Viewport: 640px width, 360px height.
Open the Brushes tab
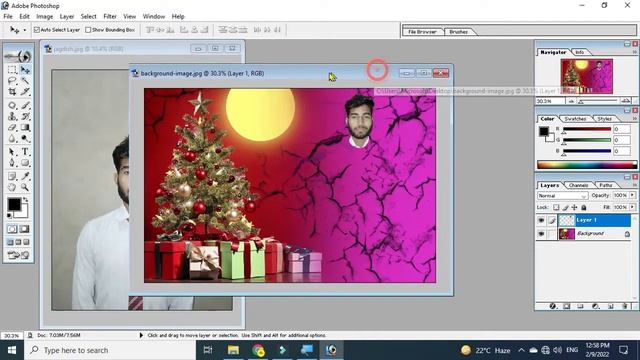[458, 31]
